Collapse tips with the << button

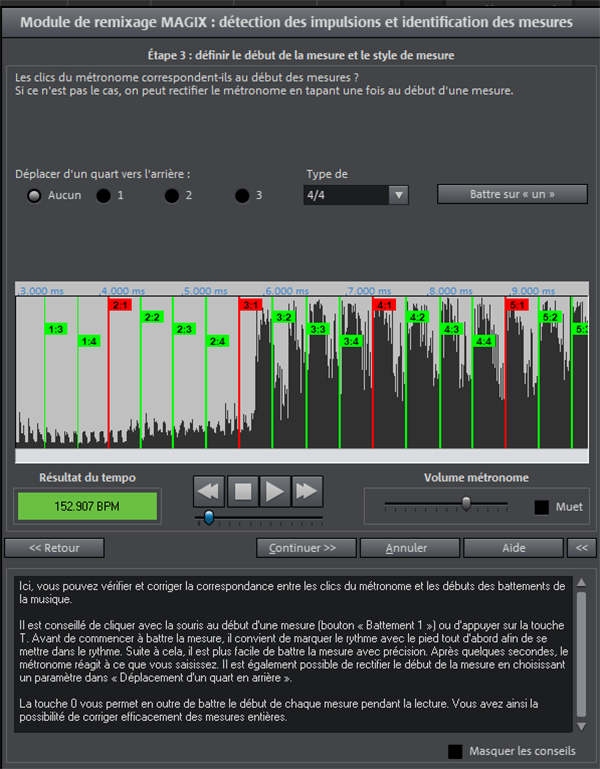(582, 548)
